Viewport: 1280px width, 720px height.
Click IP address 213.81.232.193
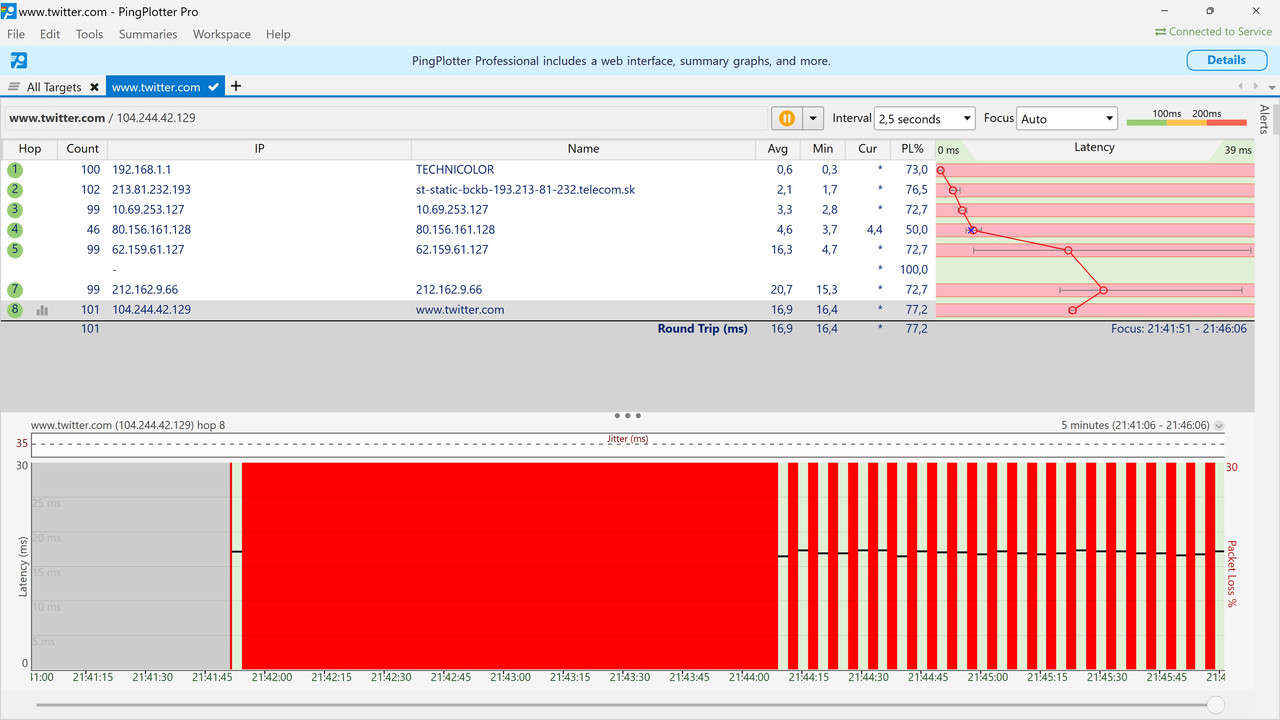click(151, 190)
